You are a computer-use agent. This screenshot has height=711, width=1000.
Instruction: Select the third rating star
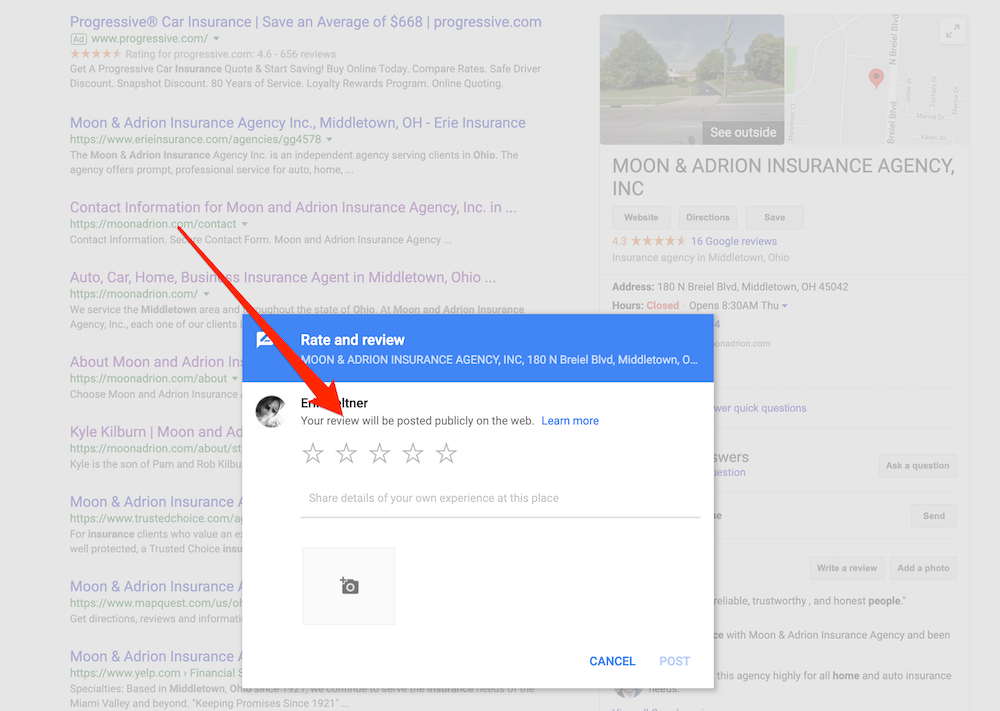(x=379, y=453)
